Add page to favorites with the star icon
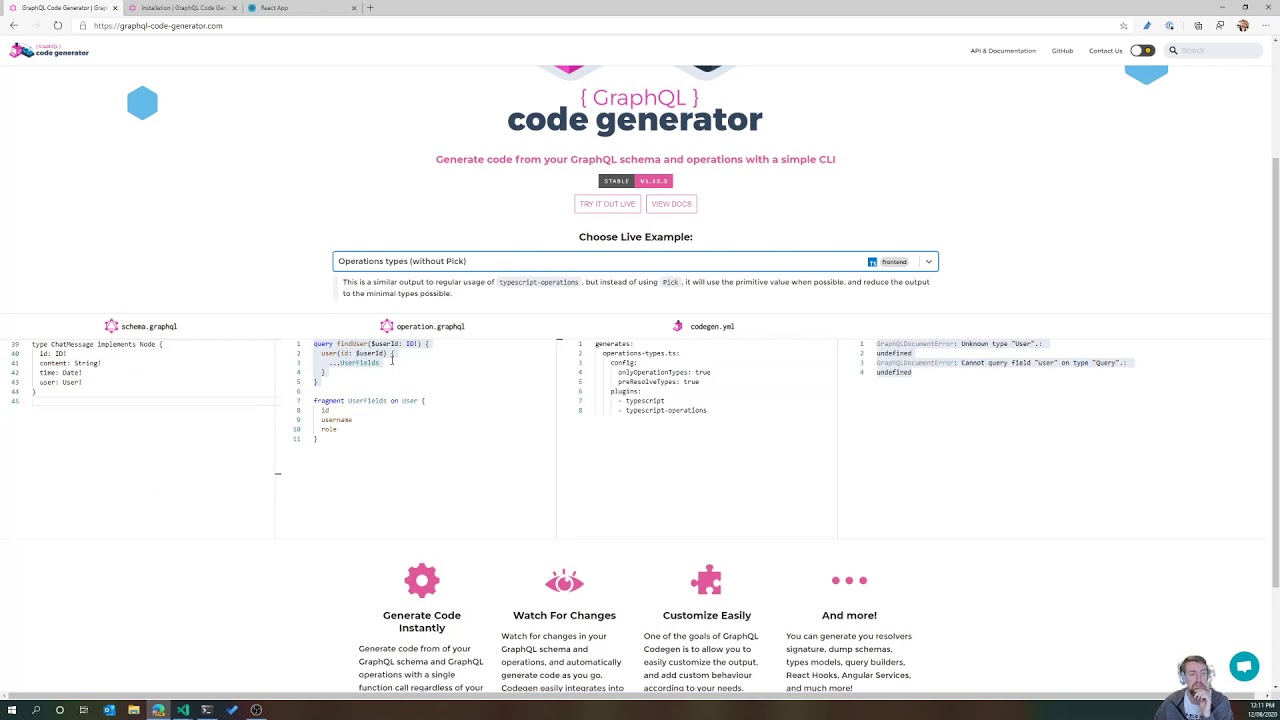The width and height of the screenshot is (1280, 720). pyautogui.click(x=1124, y=26)
